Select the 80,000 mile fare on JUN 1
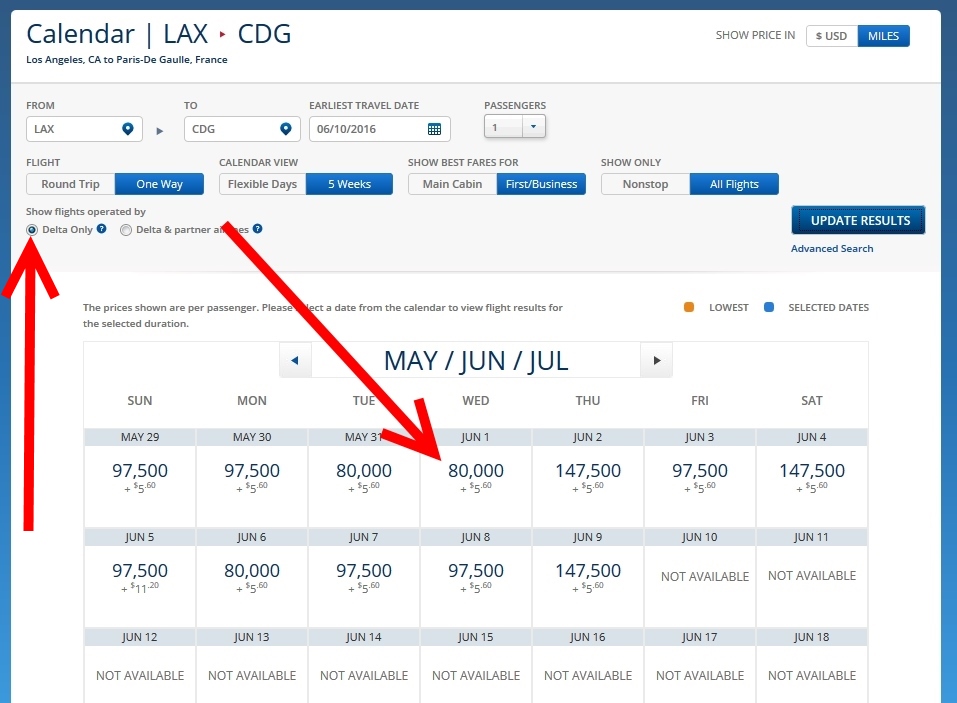 [x=475, y=471]
